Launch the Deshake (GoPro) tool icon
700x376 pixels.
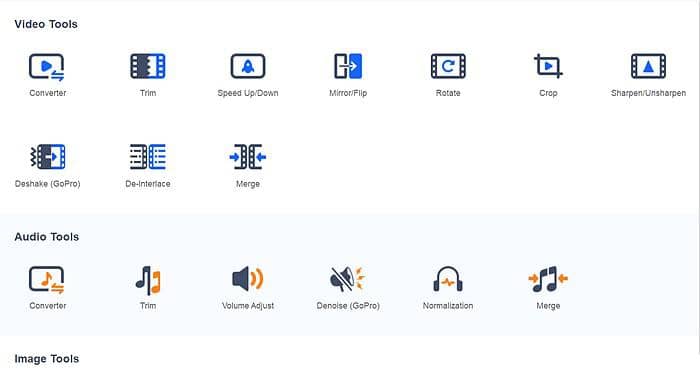[x=48, y=156]
